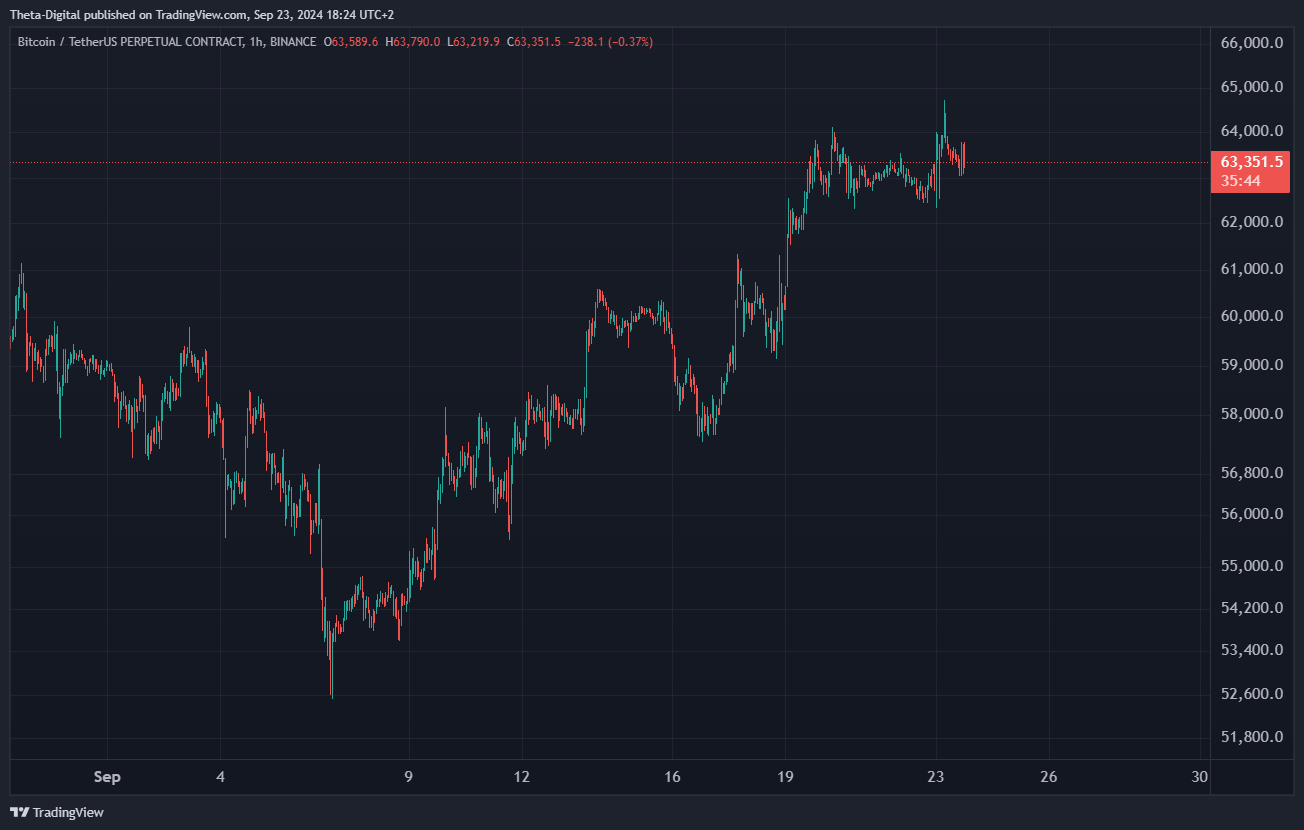Click the open value O63,589.6
Screen dimensions: 1304x830
coord(352,42)
